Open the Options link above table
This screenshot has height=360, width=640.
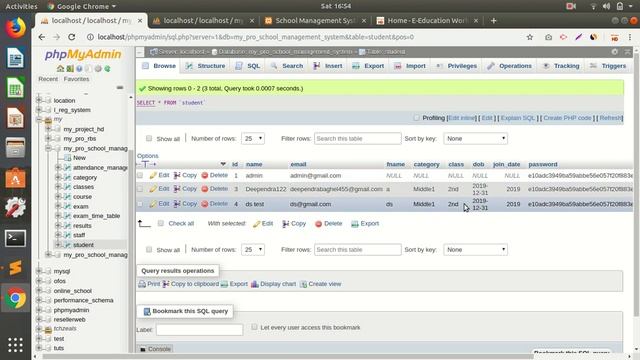(148, 156)
